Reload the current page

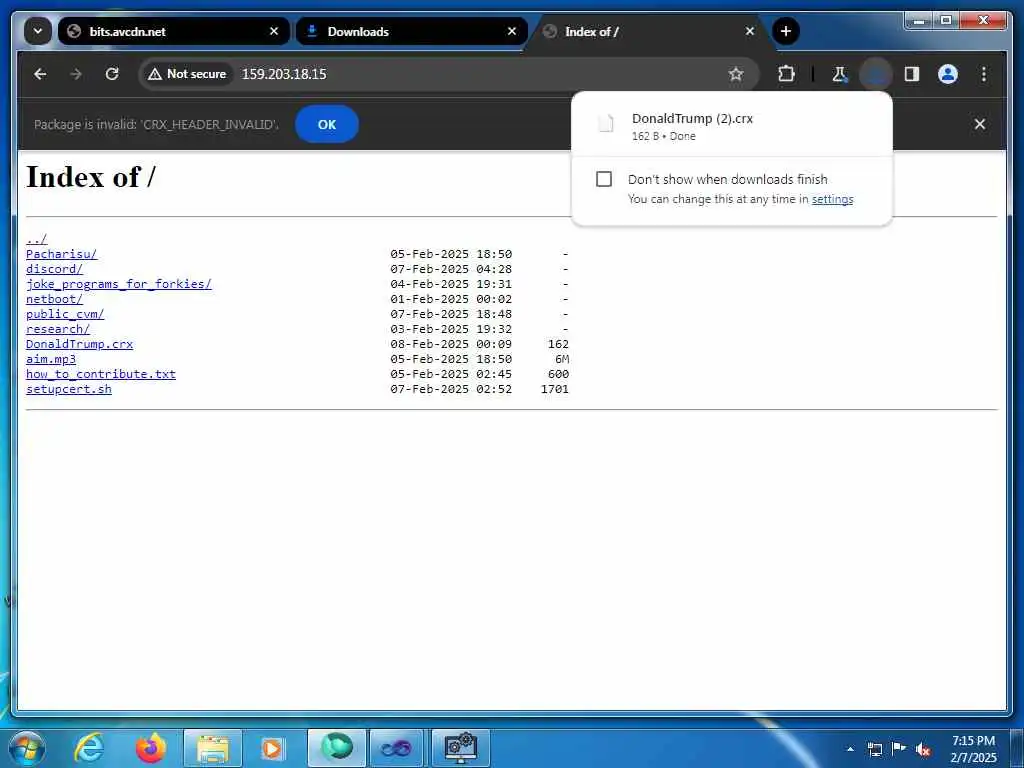point(112,74)
